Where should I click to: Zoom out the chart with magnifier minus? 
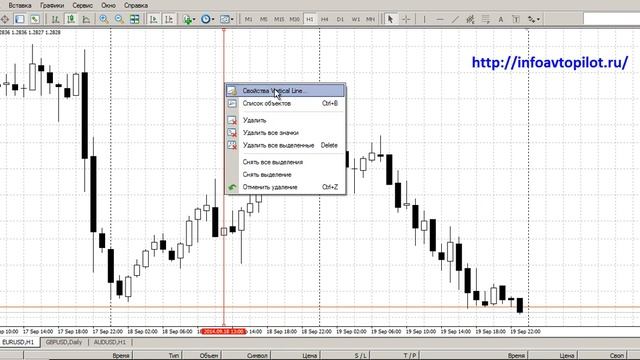pyautogui.click(x=119, y=19)
